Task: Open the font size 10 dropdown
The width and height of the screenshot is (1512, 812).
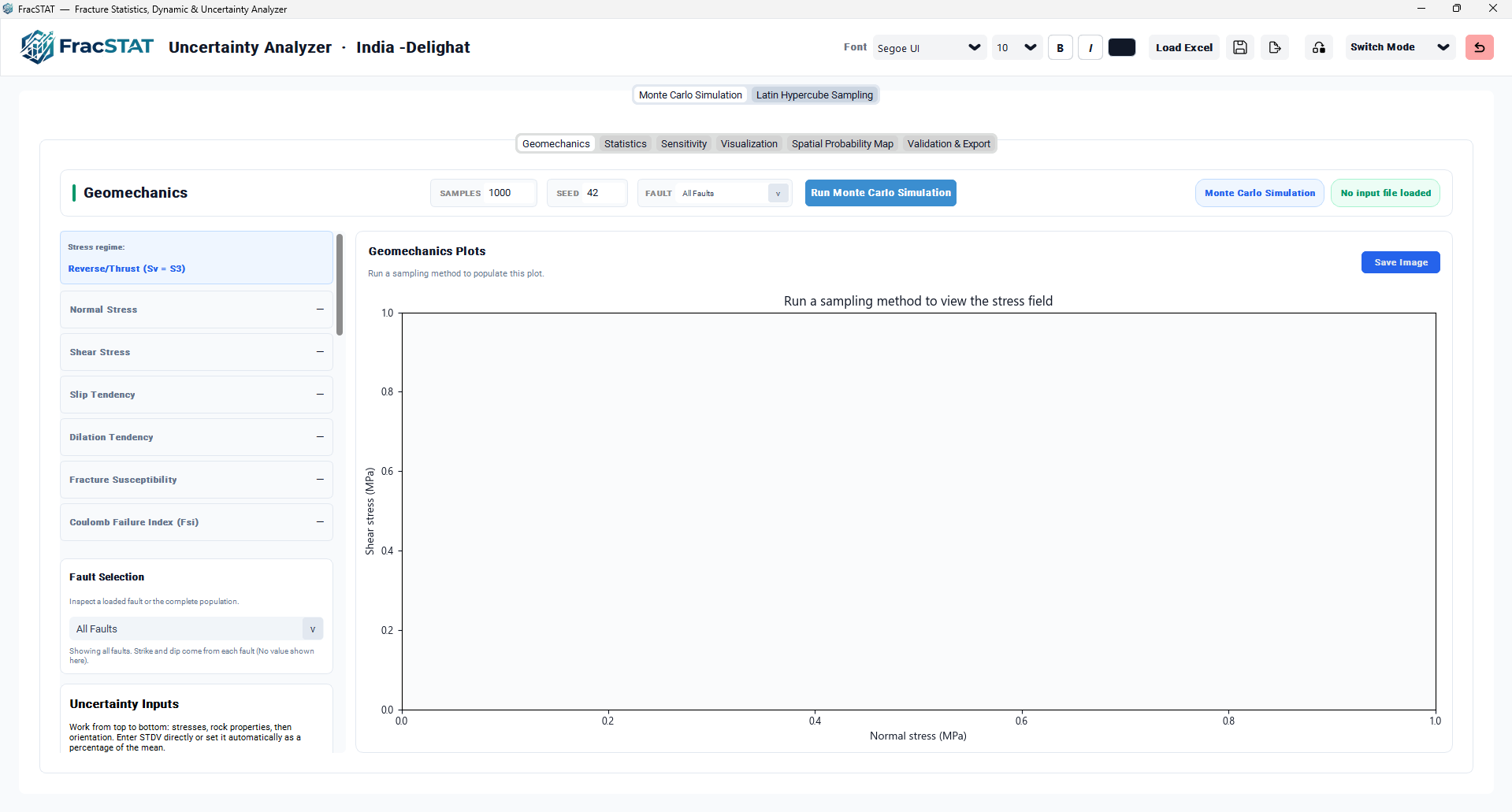Action: [1017, 47]
